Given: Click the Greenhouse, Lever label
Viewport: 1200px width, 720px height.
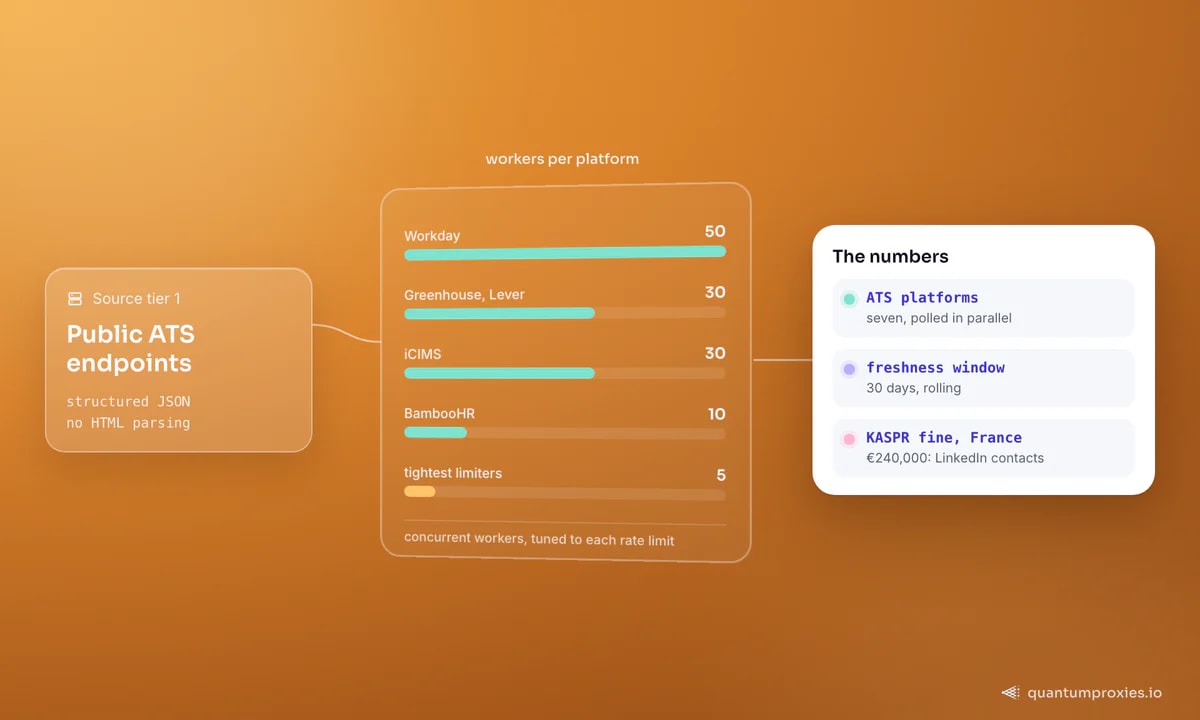Looking at the screenshot, I should pyautogui.click(x=464, y=295).
